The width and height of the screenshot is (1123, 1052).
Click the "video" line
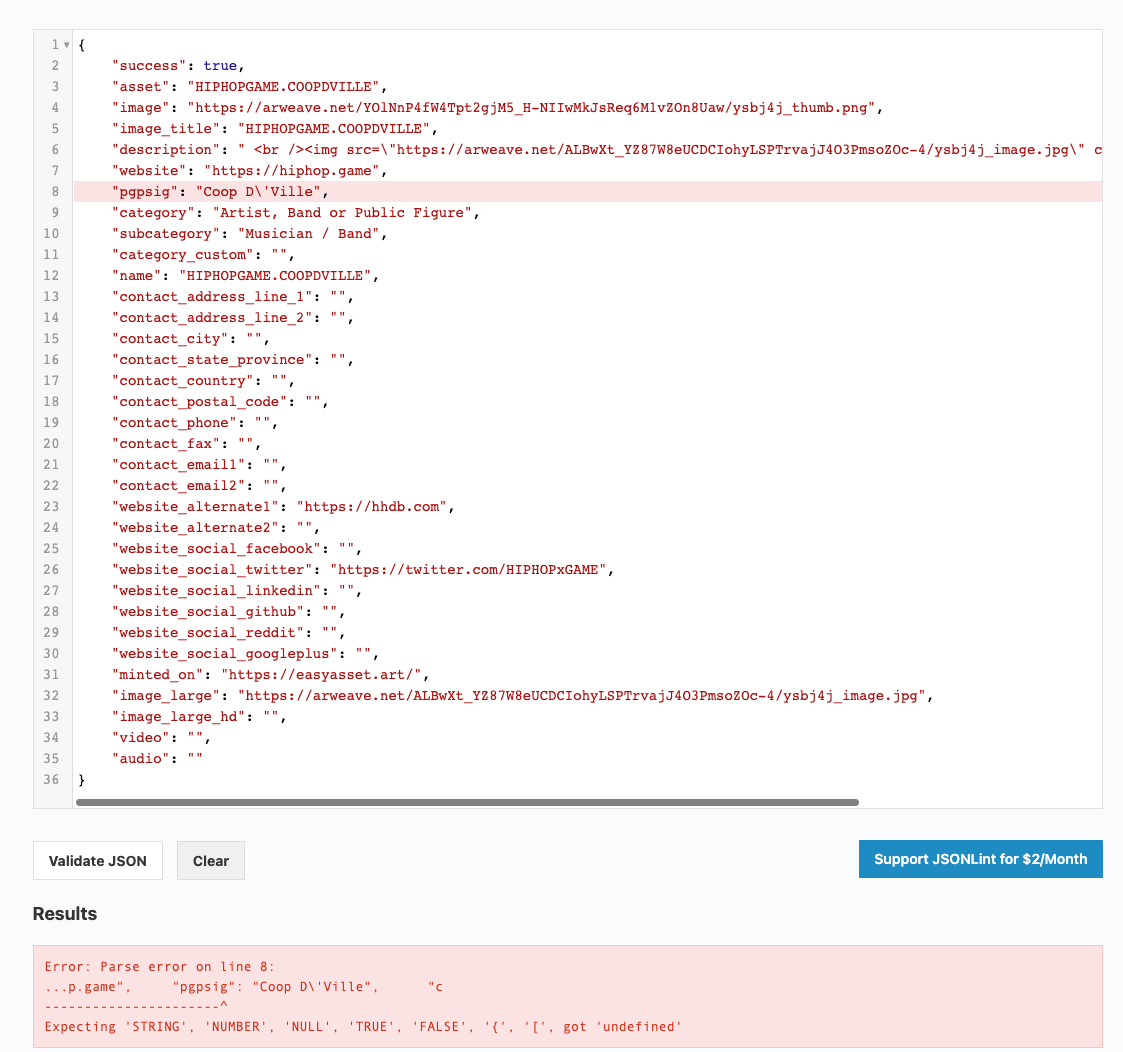[x=161, y=737]
